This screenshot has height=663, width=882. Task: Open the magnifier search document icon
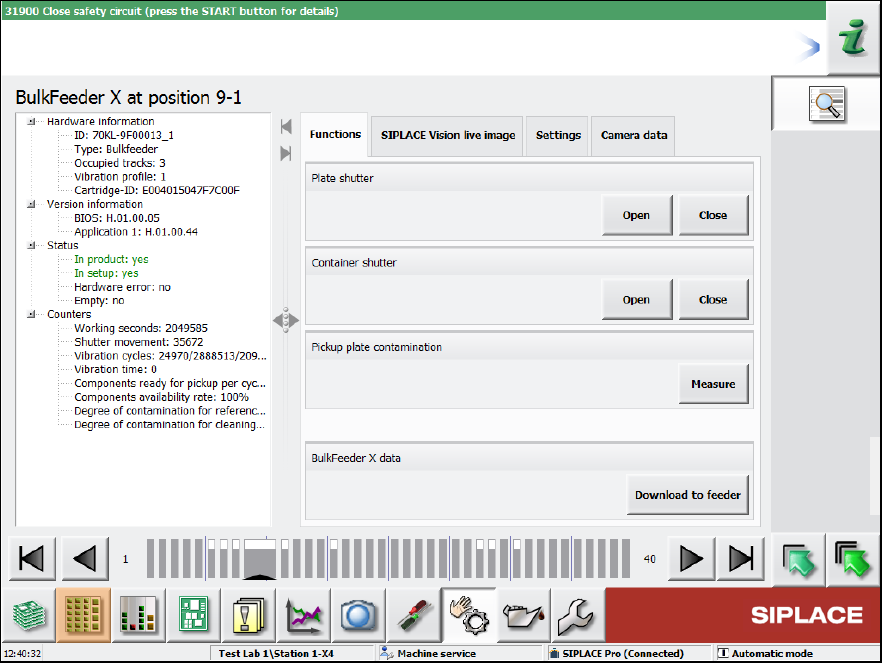pos(826,103)
